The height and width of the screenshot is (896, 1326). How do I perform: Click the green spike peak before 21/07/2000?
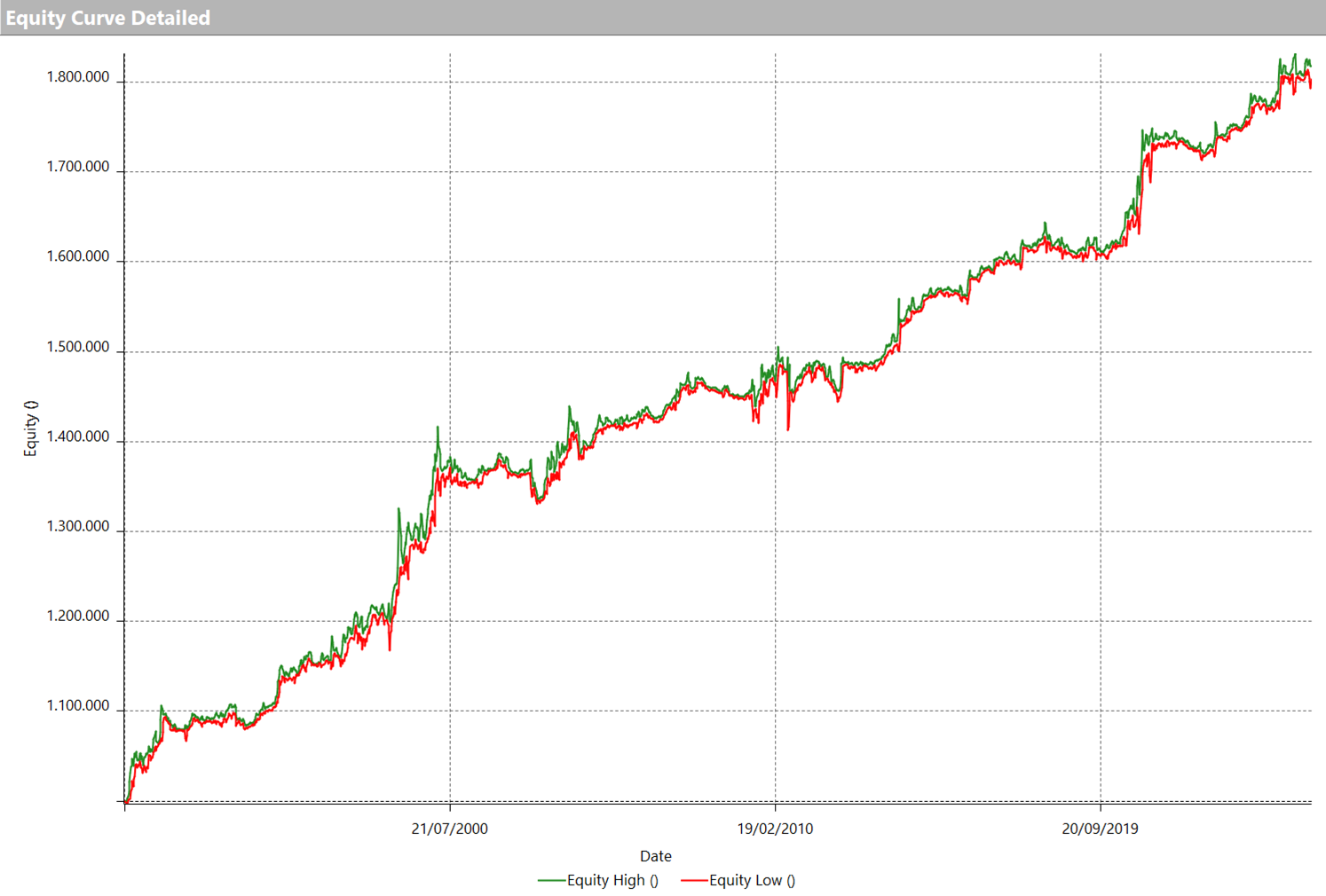click(x=438, y=428)
